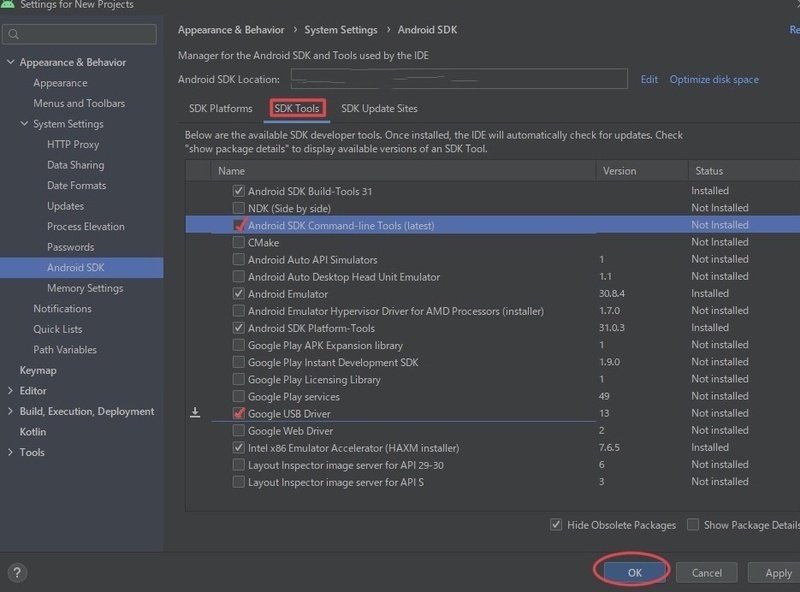Toggle Google USB Driver checkbox
The width and height of the screenshot is (800, 592).
238,413
